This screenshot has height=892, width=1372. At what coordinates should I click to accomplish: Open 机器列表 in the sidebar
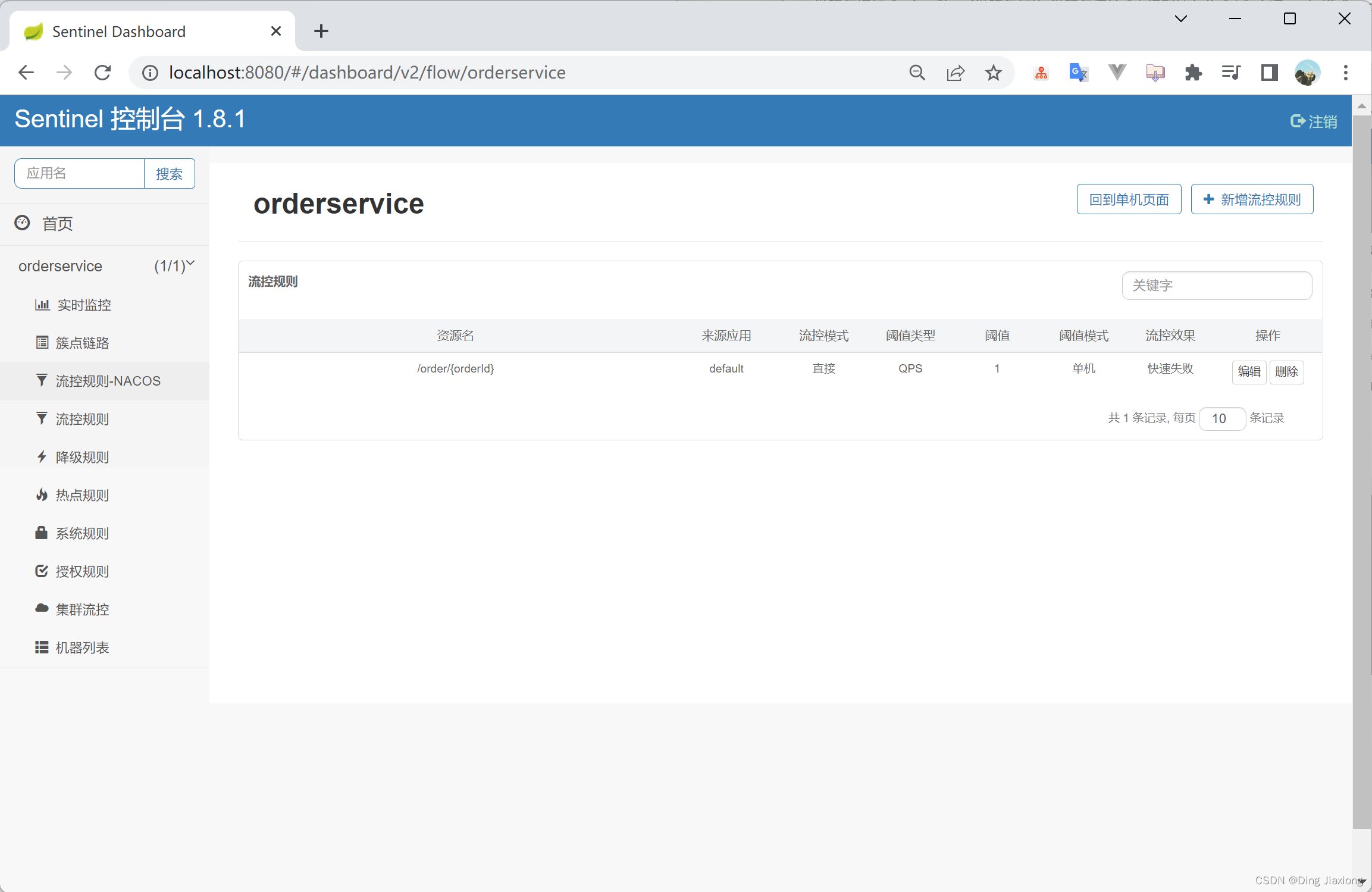(105, 647)
